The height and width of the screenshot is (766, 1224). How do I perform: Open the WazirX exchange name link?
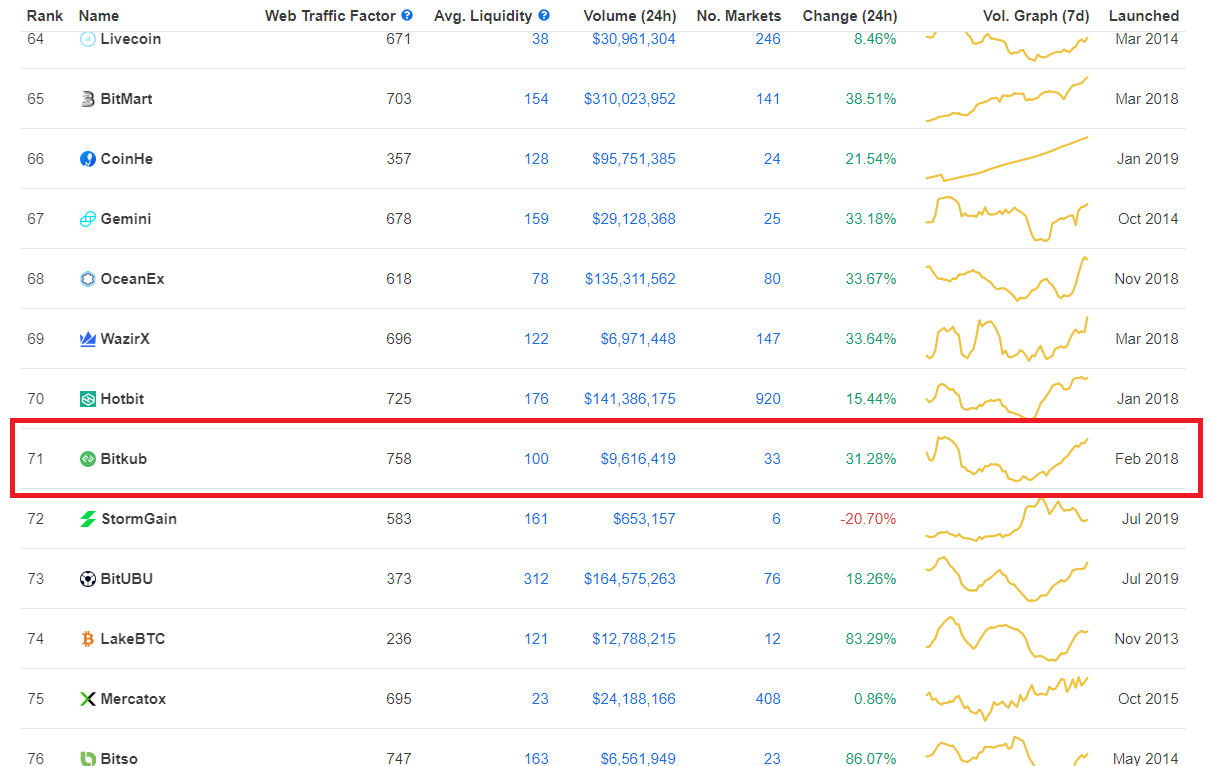point(125,339)
